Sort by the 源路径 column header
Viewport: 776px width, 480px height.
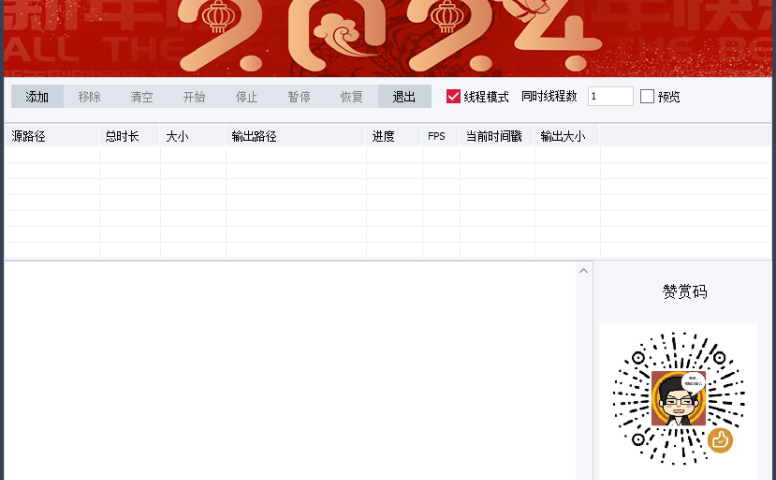(52, 136)
